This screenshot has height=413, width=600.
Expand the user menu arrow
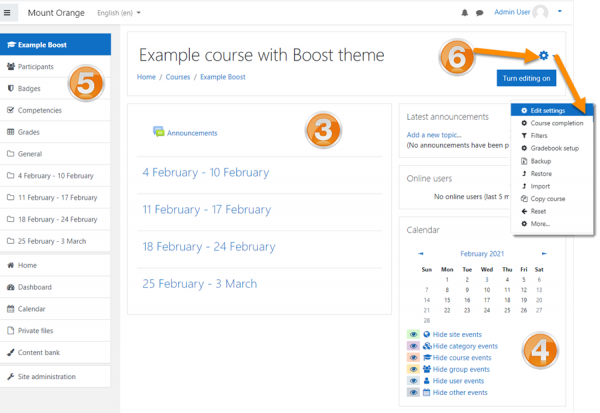coord(560,12)
